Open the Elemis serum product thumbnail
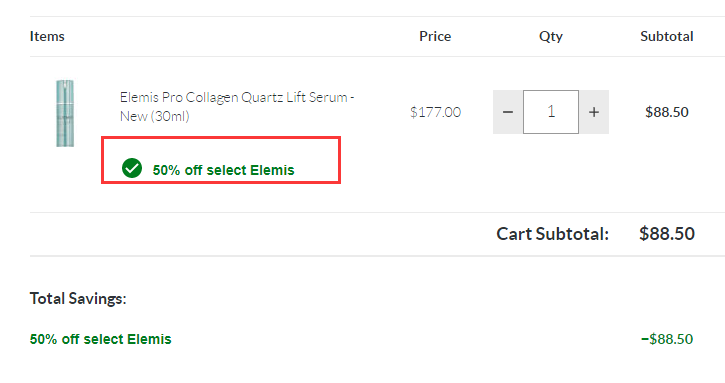 coord(65,113)
